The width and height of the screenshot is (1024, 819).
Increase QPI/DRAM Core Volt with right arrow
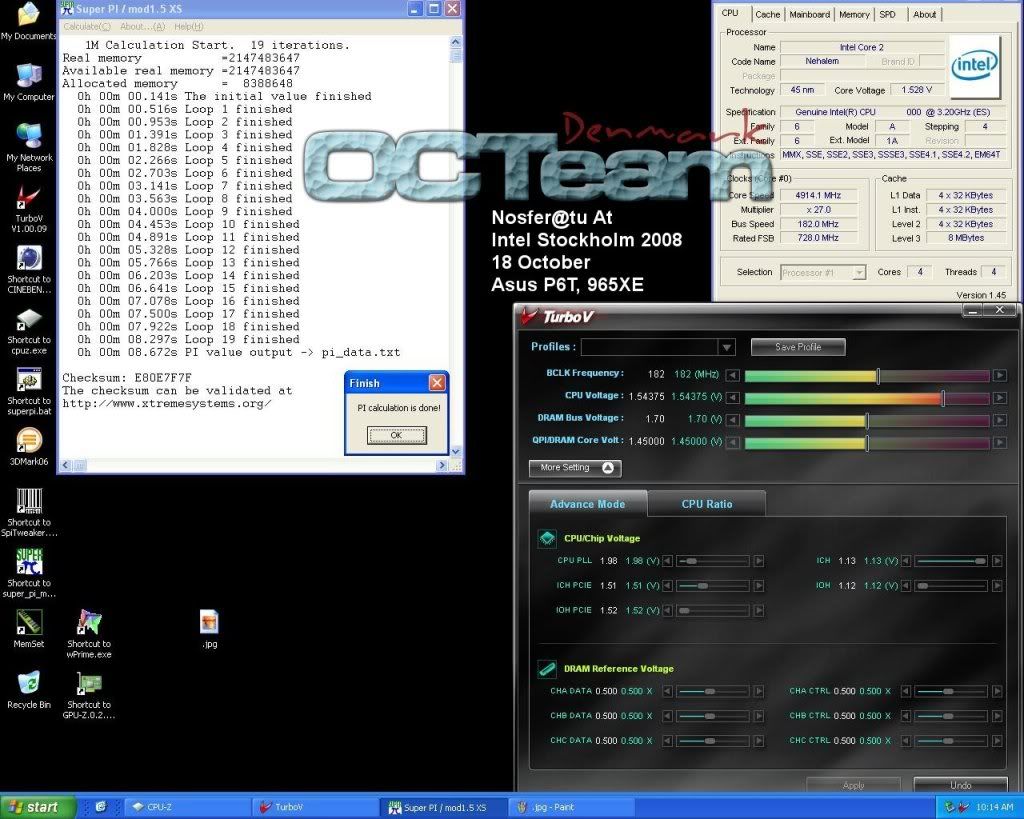pyautogui.click(x=1000, y=442)
